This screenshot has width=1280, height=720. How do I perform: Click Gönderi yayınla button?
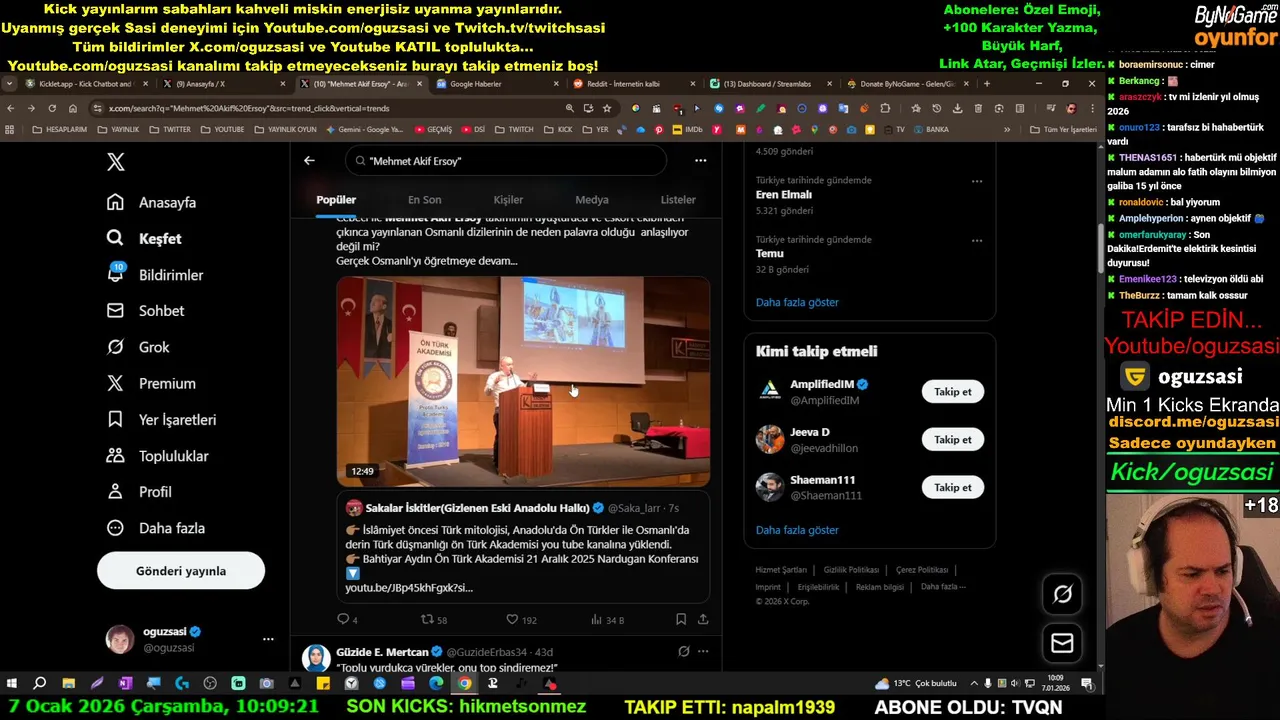181,571
